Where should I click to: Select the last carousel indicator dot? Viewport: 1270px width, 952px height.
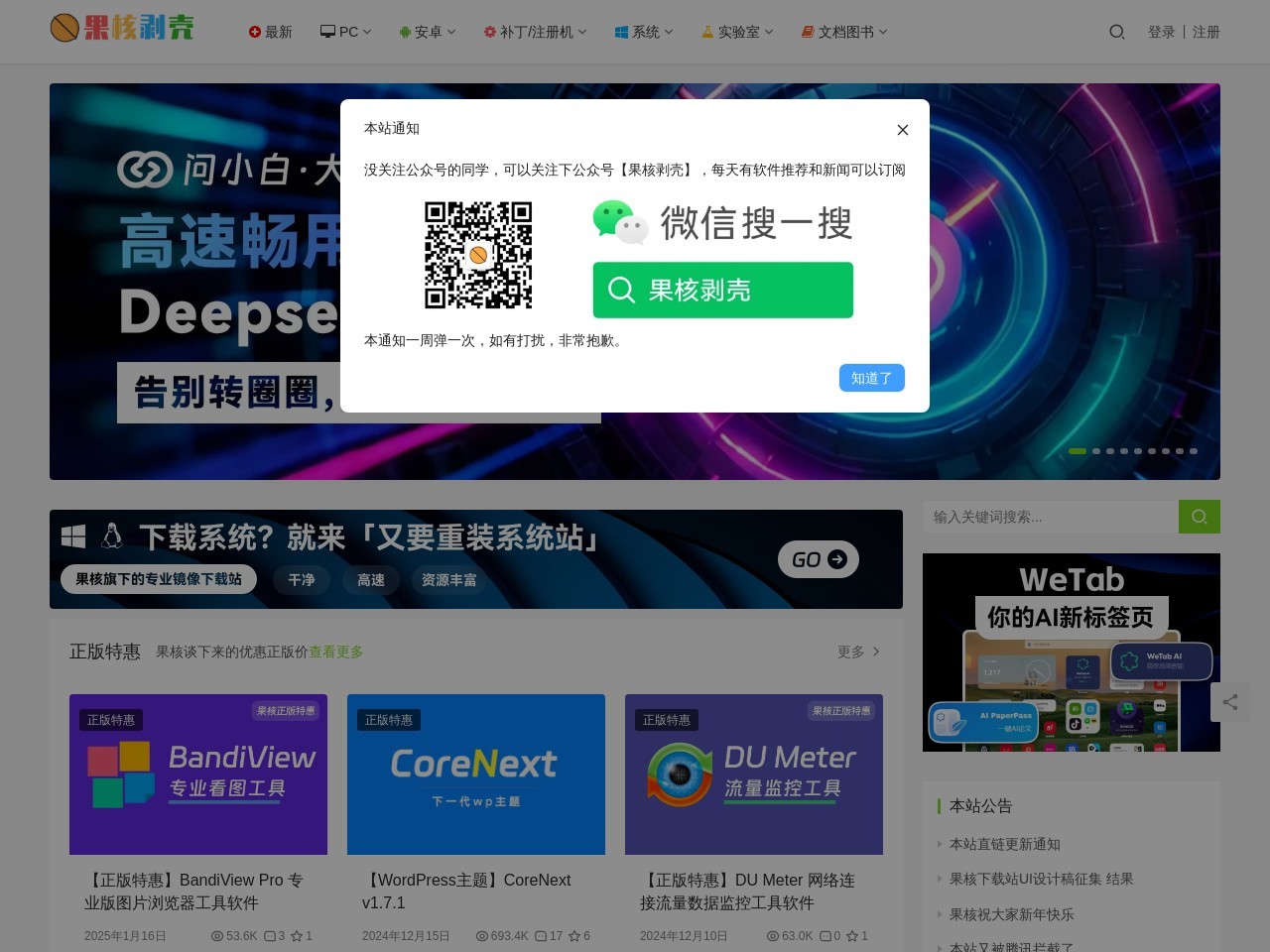coord(1194,451)
